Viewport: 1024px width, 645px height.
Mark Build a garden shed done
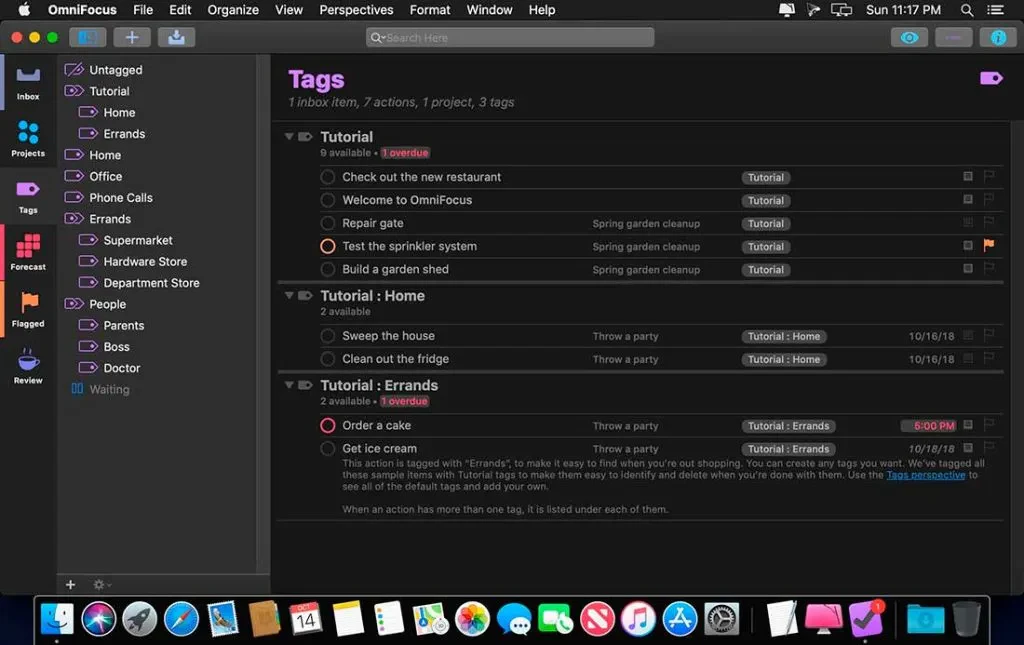(328, 269)
